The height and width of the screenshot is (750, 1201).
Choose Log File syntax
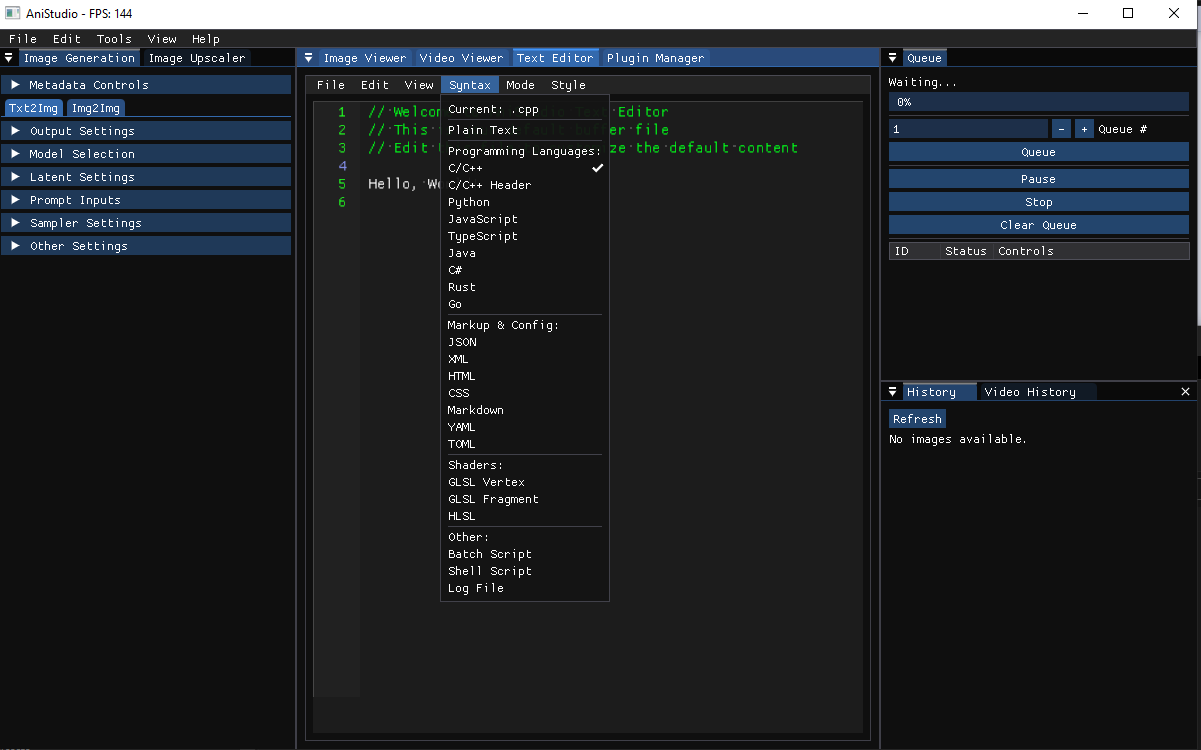tap(525, 588)
